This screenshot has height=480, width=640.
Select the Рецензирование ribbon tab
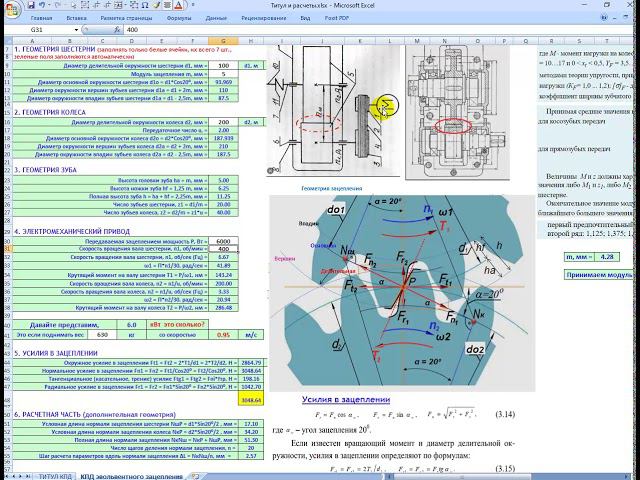pos(263,18)
